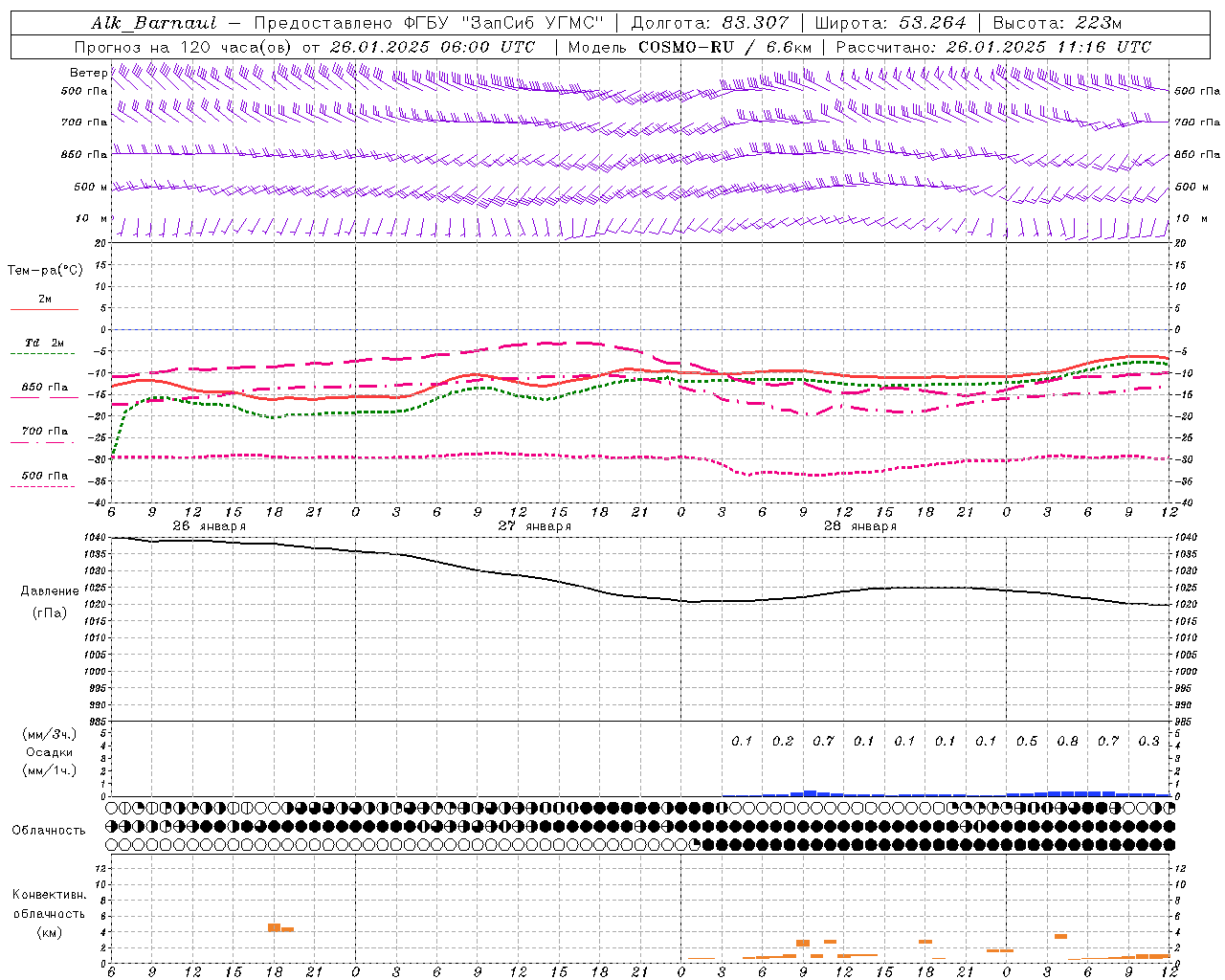Click the dash-dot 700 гПа legend line sample
This screenshot has width=1225, height=980.
[44, 442]
